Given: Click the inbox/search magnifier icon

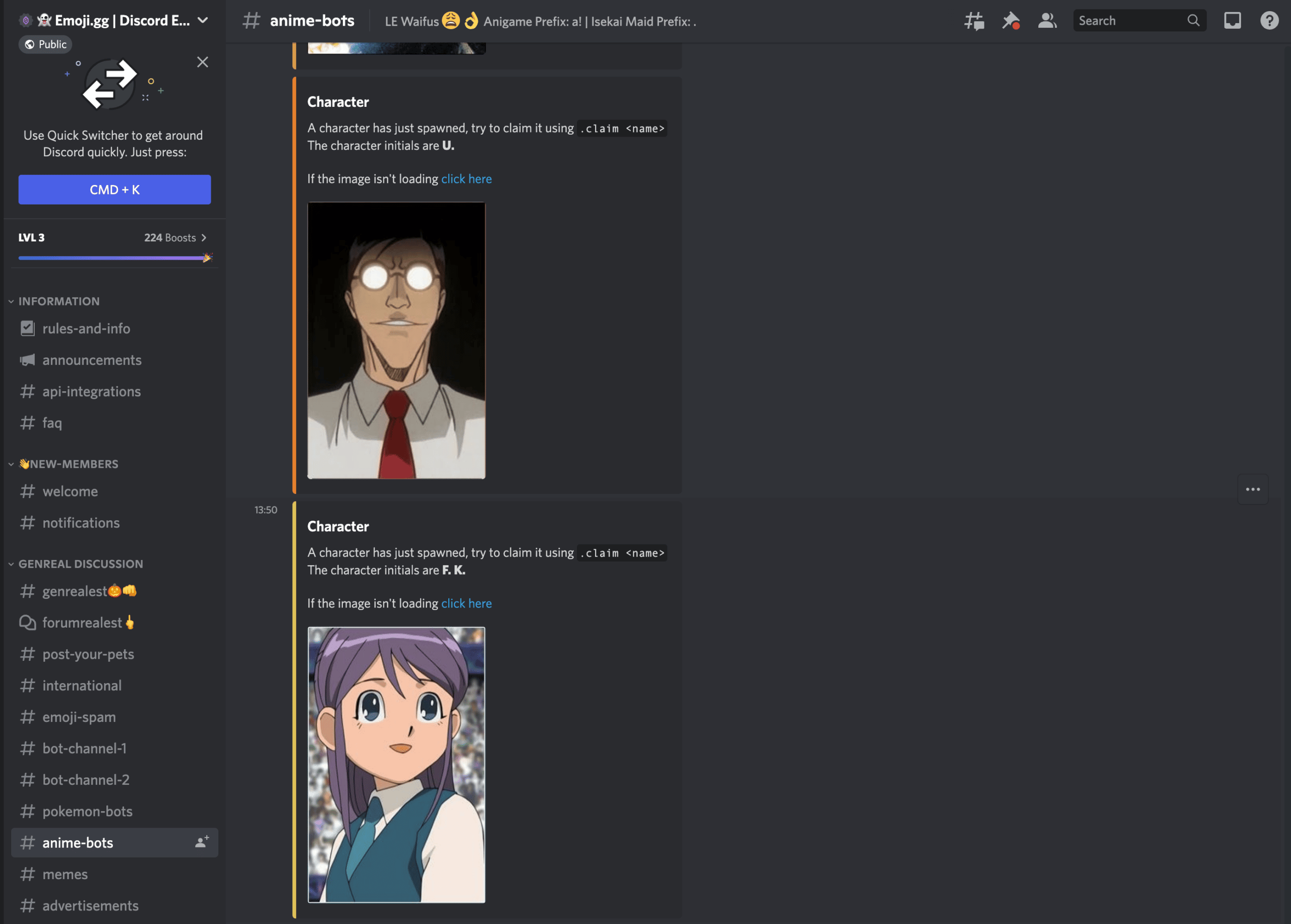Looking at the screenshot, I should (x=1192, y=20).
